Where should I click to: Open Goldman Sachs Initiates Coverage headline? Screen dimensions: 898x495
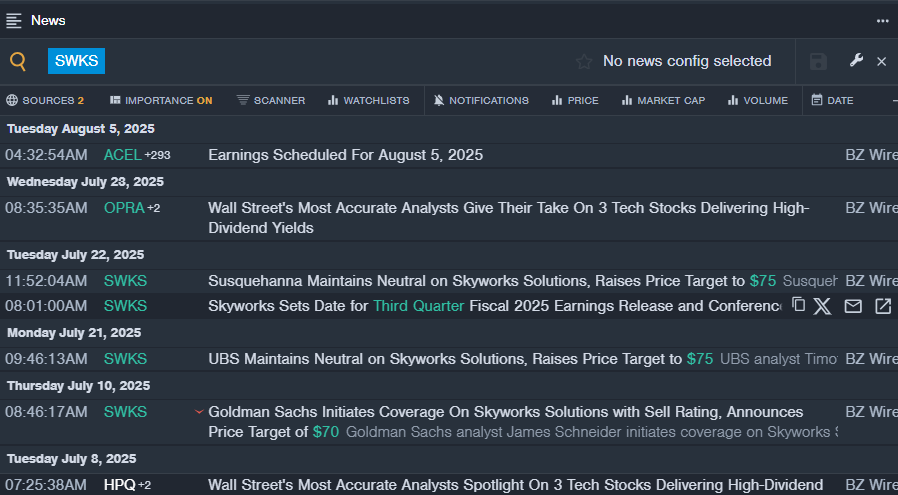point(506,422)
